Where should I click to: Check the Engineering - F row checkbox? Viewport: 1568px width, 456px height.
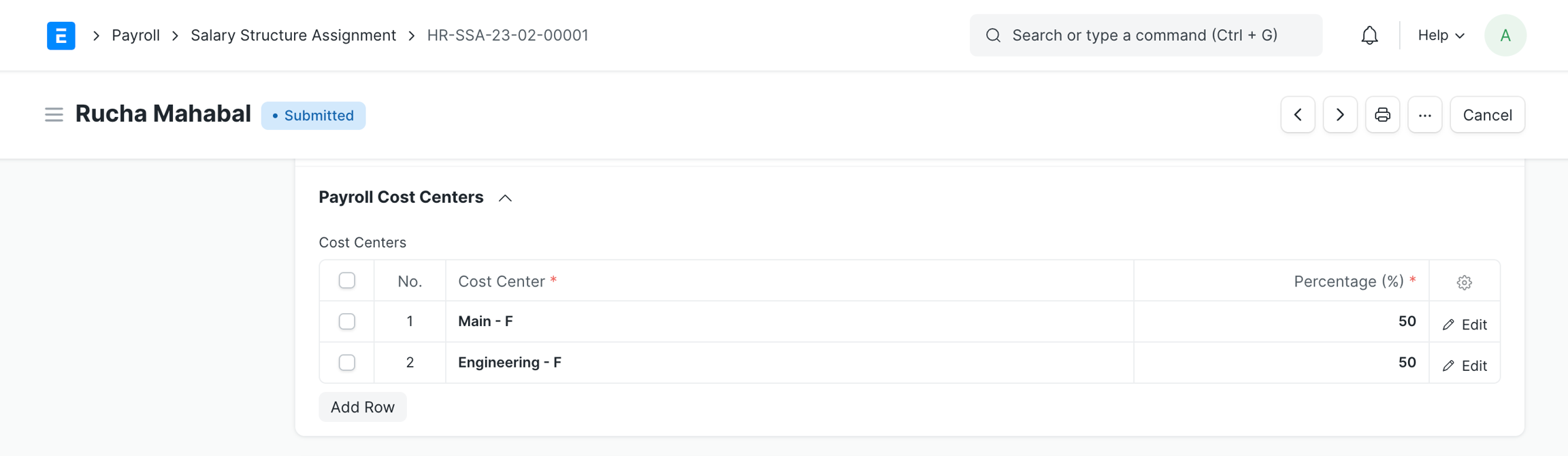point(347,363)
